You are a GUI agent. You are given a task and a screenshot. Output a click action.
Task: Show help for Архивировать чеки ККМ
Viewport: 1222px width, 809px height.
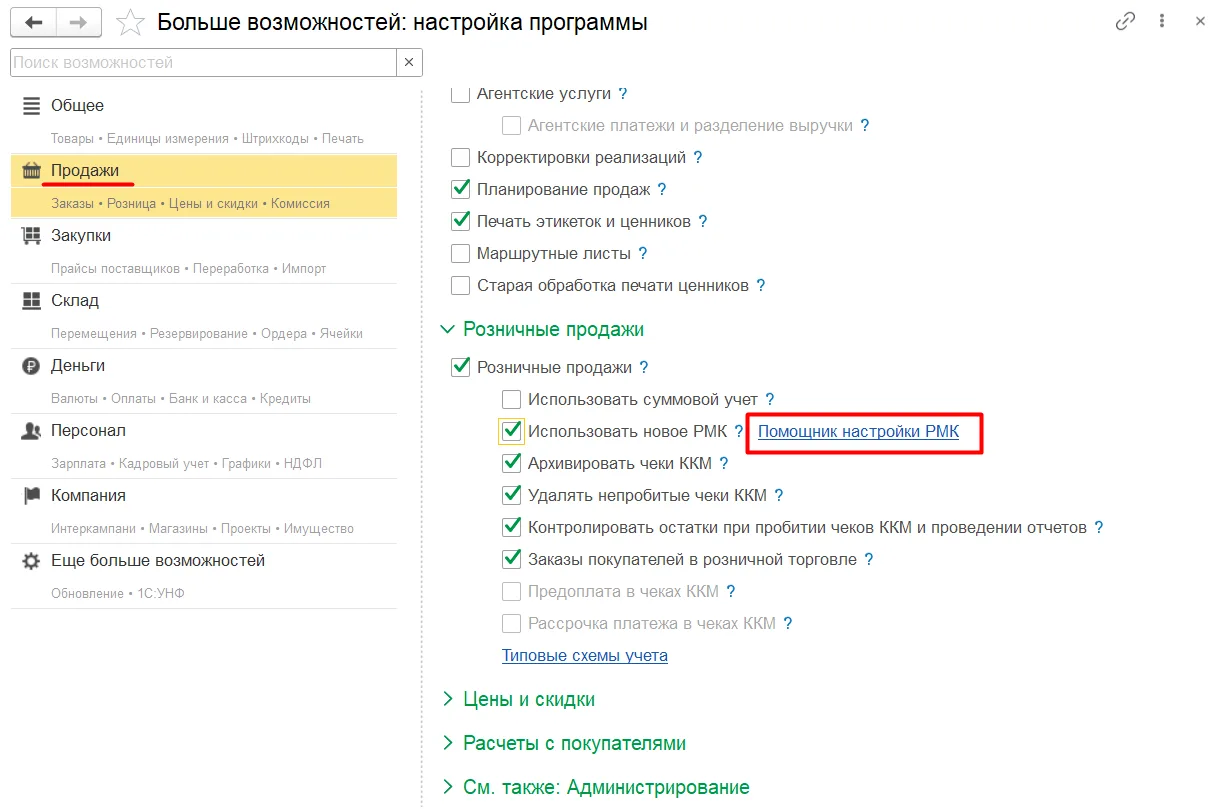coord(724,463)
